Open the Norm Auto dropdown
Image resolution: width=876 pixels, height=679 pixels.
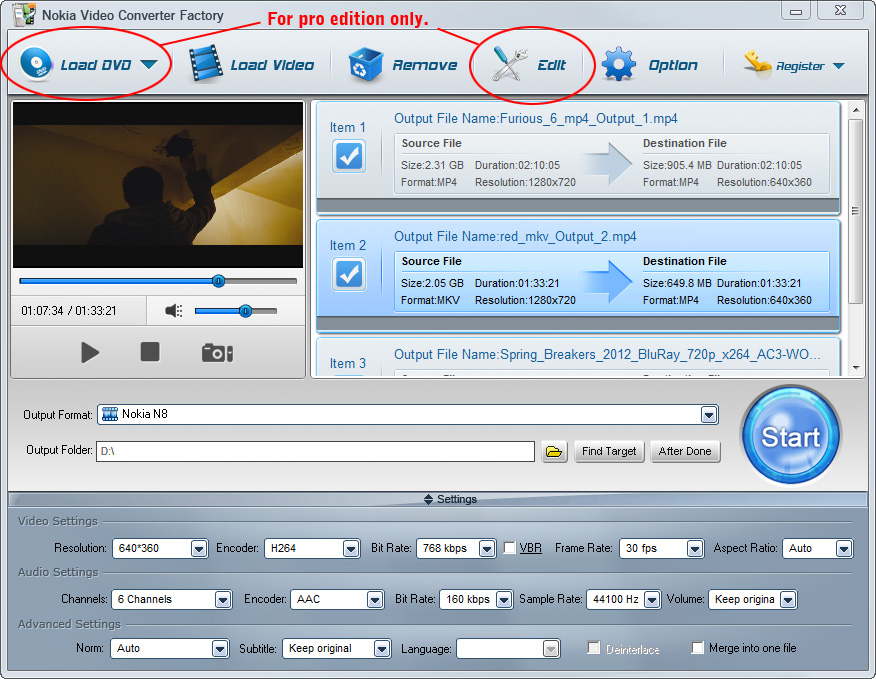(x=220, y=649)
